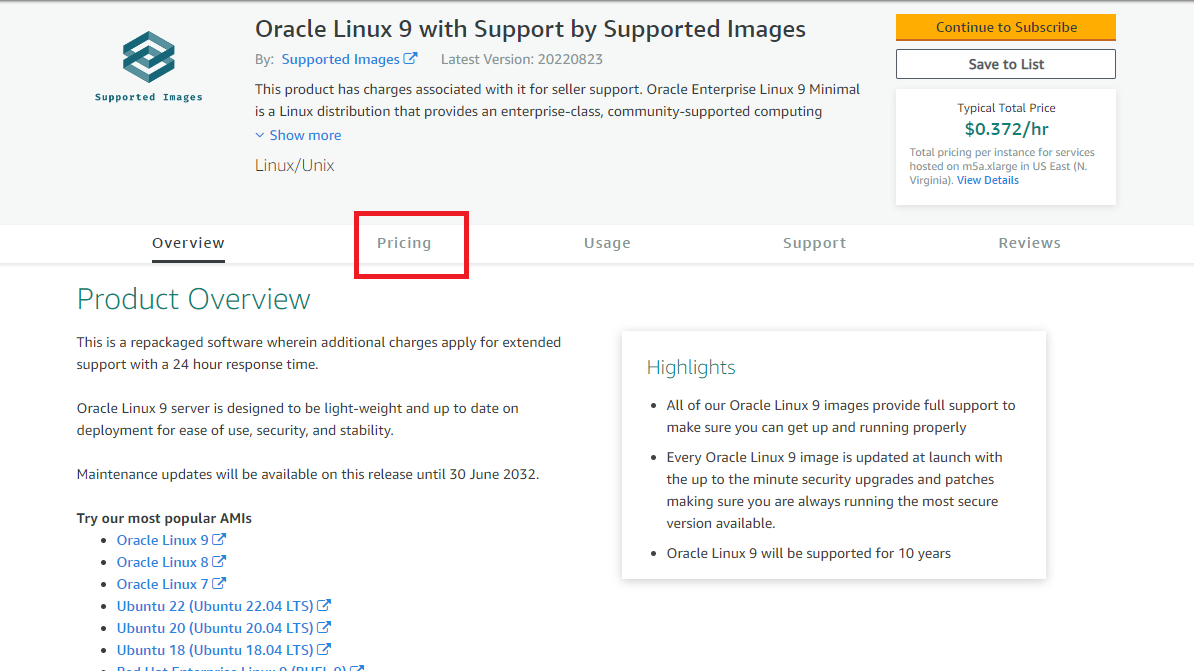Image resolution: width=1194 pixels, height=671 pixels.
Task: Open the Usage tab
Action: click(x=607, y=243)
